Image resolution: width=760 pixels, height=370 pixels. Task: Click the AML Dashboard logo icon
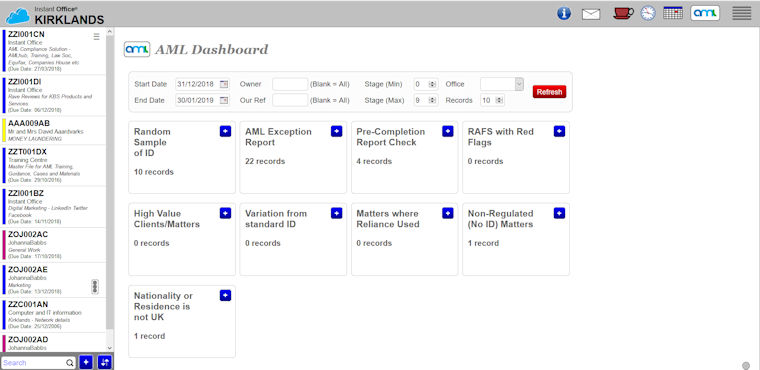pos(137,49)
